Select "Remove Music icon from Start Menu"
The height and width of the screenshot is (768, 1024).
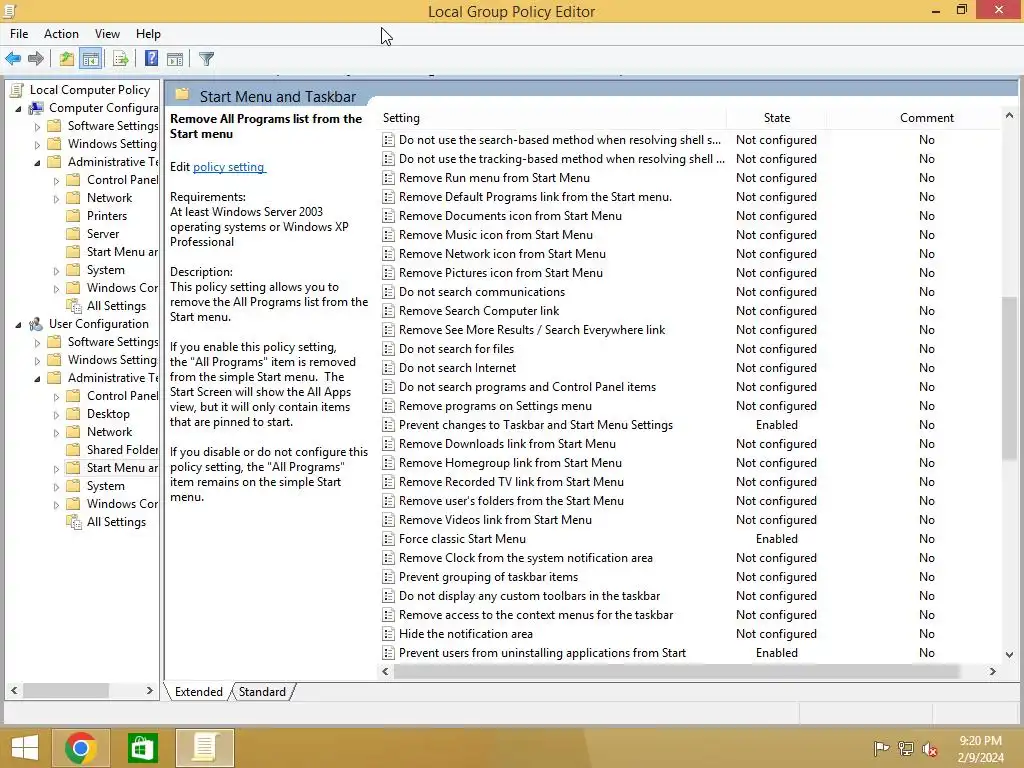pyautogui.click(x=496, y=235)
